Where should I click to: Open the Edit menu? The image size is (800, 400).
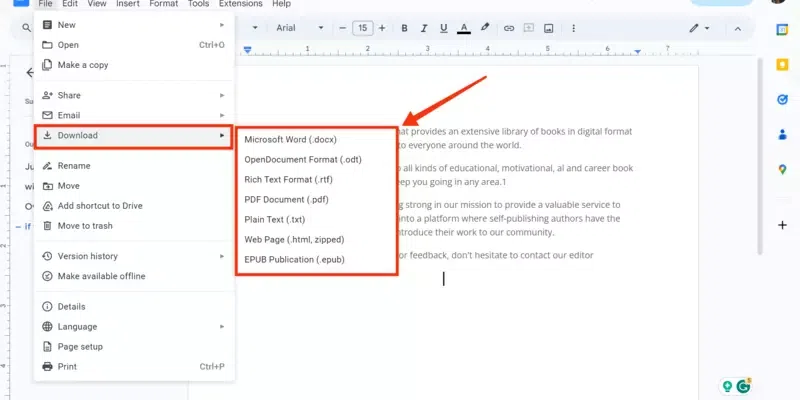70,4
